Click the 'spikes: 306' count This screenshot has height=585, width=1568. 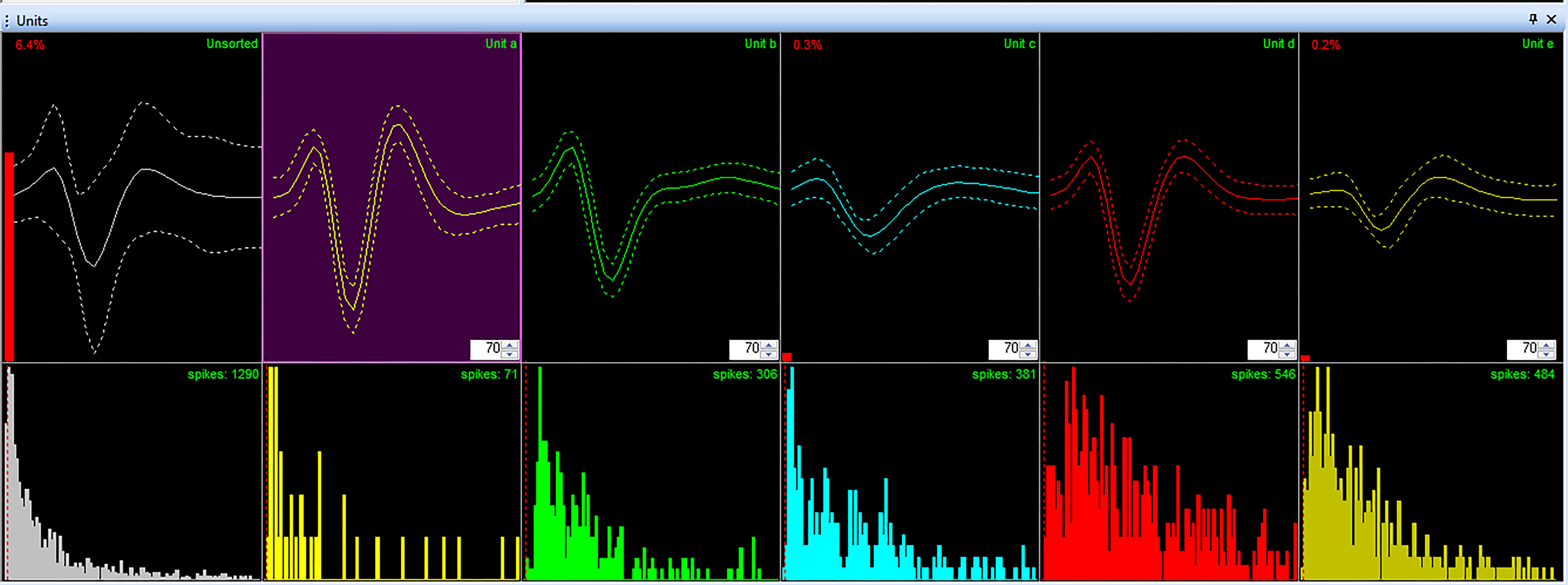click(745, 375)
